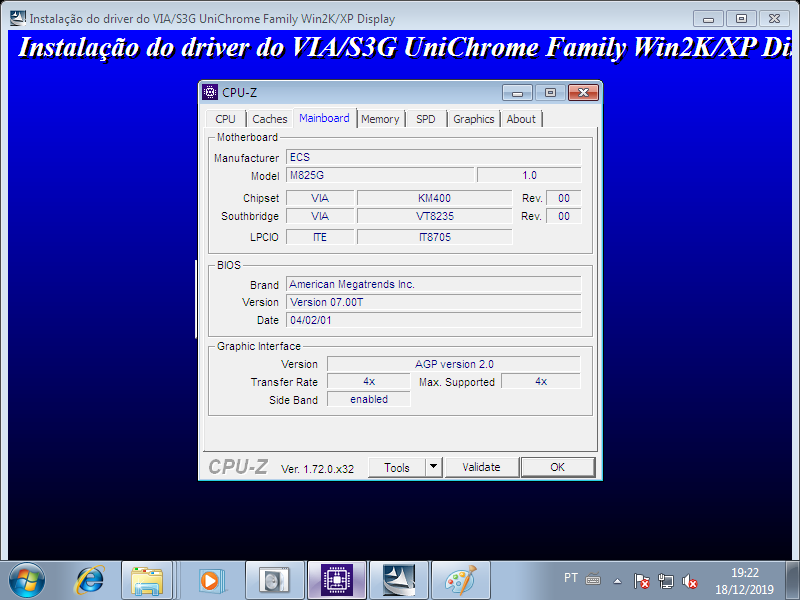
Task: Click the Tools button
Action: [x=396, y=467]
